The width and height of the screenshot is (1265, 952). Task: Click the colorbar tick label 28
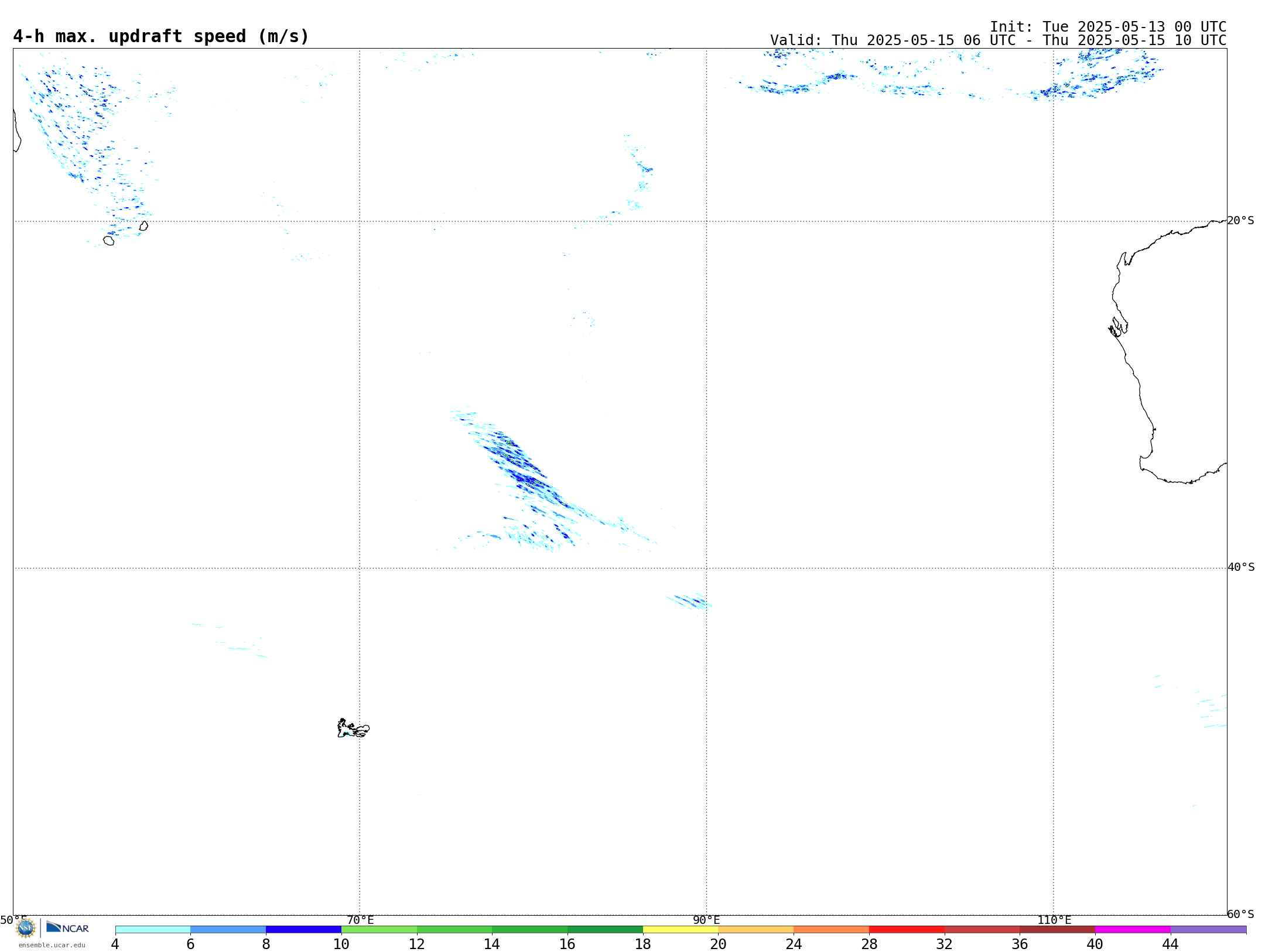pyautogui.click(x=869, y=944)
